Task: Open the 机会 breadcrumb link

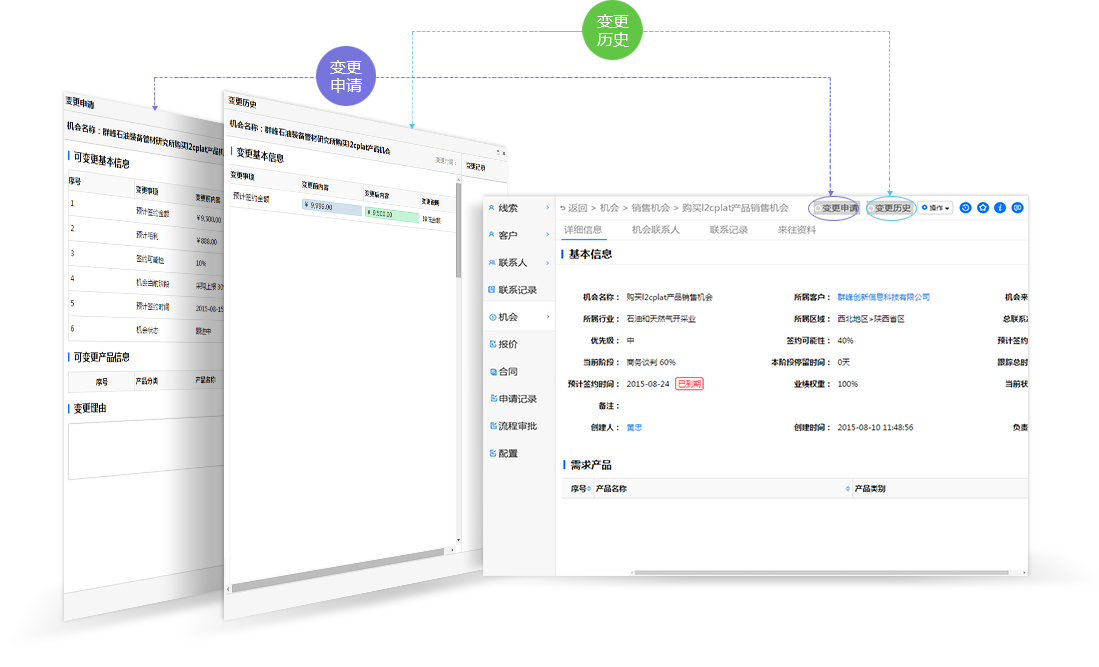Action: [x=609, y=208]
